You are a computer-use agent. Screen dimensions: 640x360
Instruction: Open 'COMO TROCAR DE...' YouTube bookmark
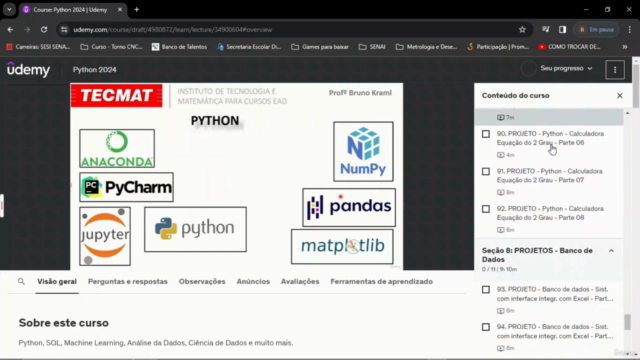(x=569, y=47)
